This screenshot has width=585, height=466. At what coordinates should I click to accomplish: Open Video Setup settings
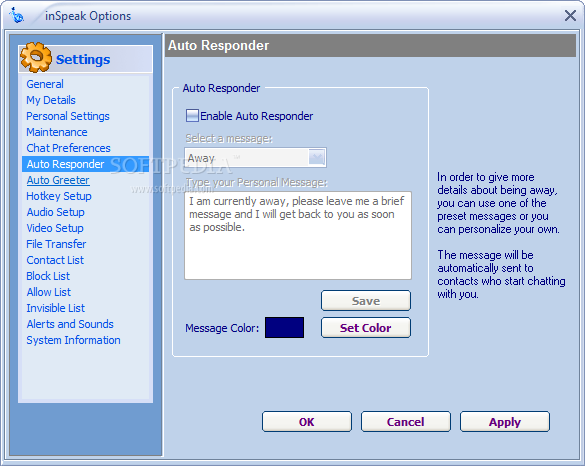[55, 228]
